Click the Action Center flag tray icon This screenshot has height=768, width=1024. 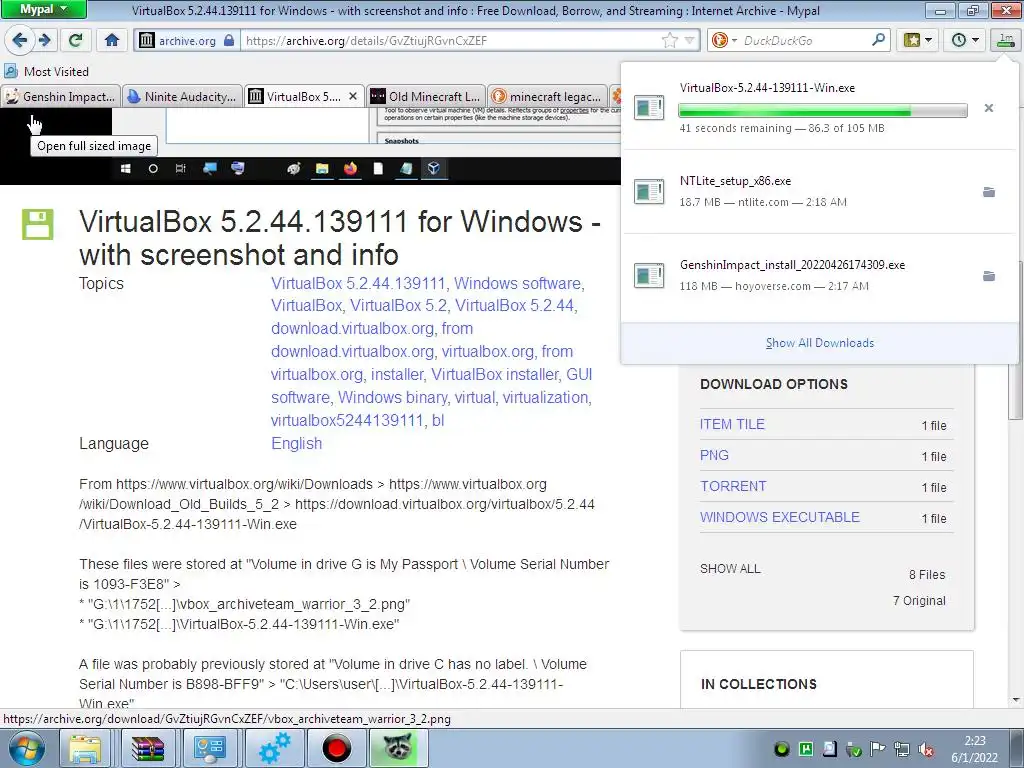point(878,749)
